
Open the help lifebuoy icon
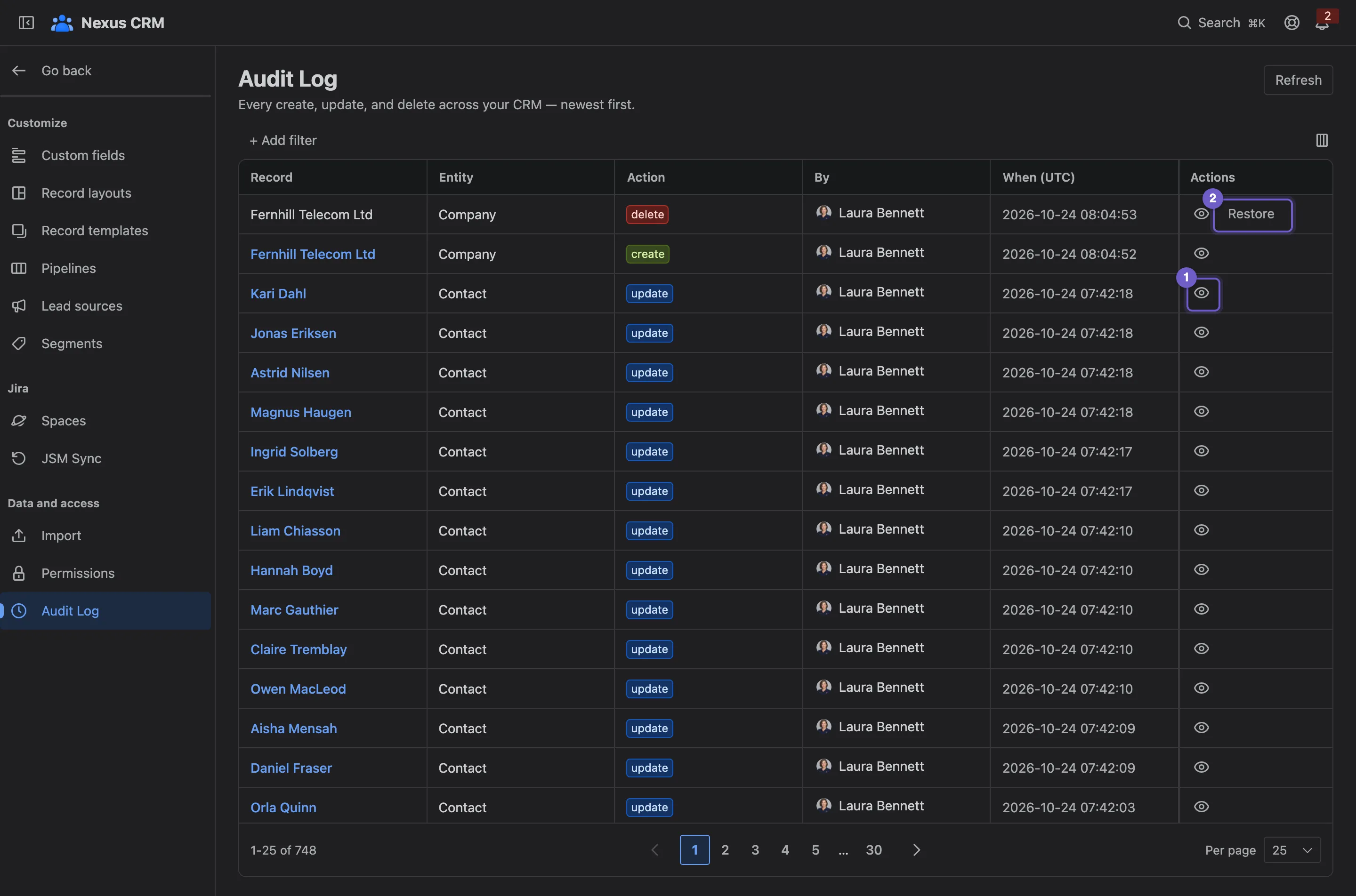coord(1291,23)
